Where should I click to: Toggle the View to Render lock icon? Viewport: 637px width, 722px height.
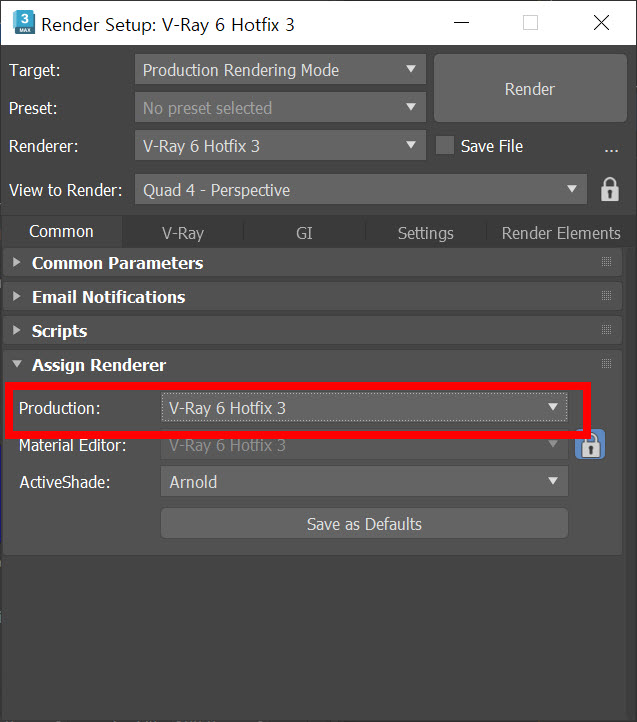[609, 189]
